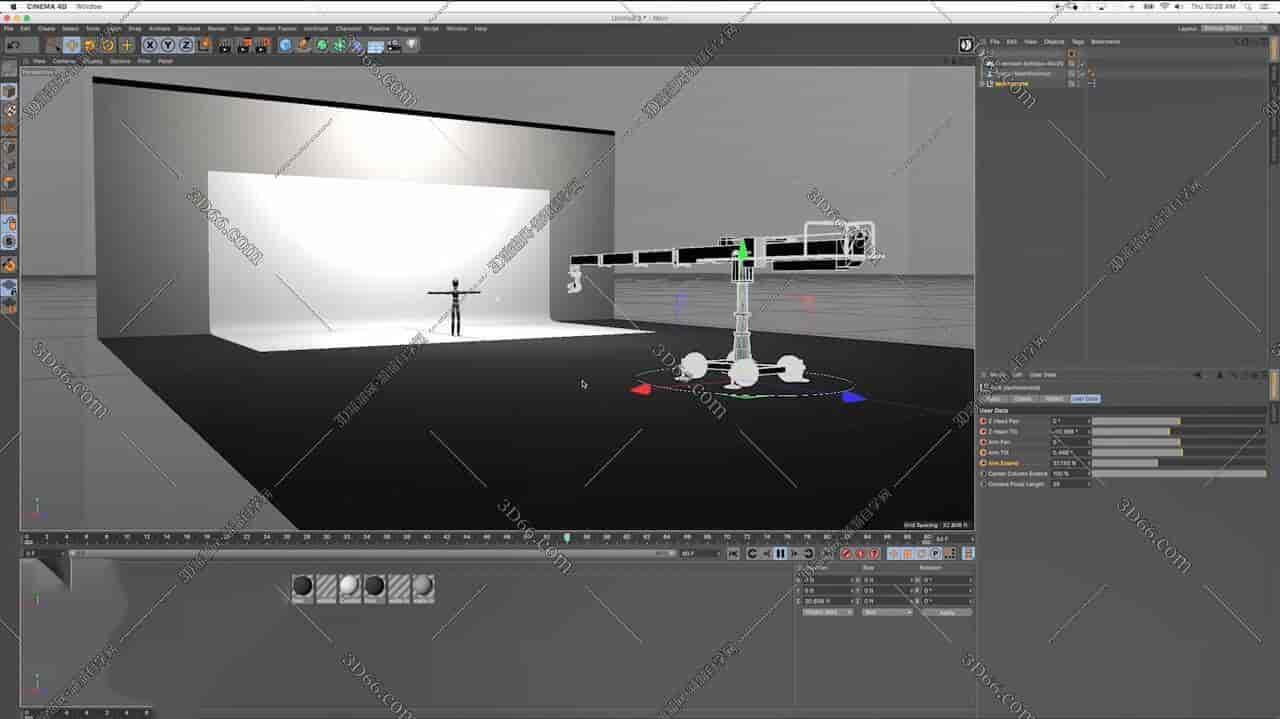Open the coordinate system dropdown below Position

pos(827,612)
